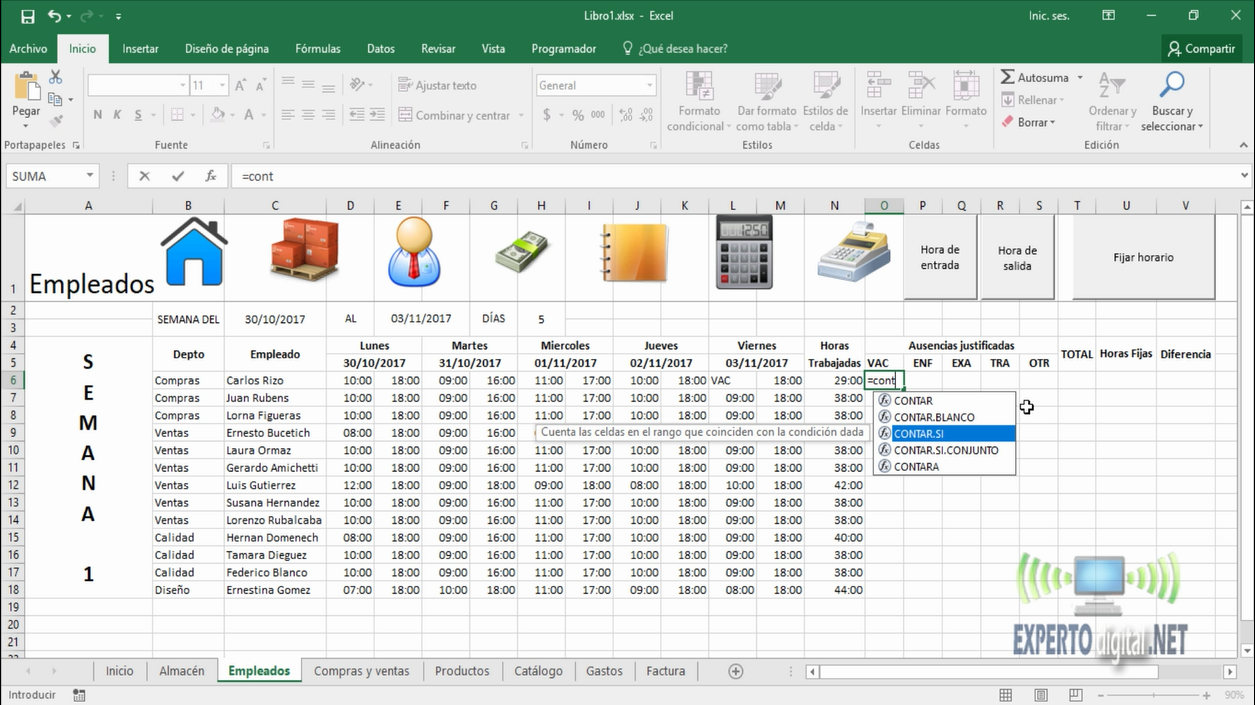Toggle Ajustar texto wrapping
Image resolution: width=1255 pixels, height=705 pixels.
[437, 85]
